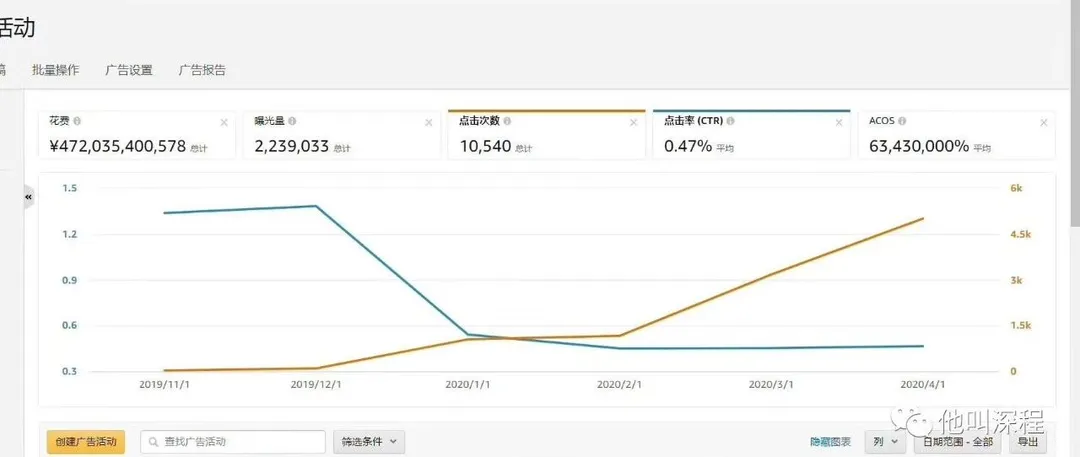This screenshot has width=1080, height=457.
Task: Click search magnifier icon in 查找广告活动 field
Action: 153,442
